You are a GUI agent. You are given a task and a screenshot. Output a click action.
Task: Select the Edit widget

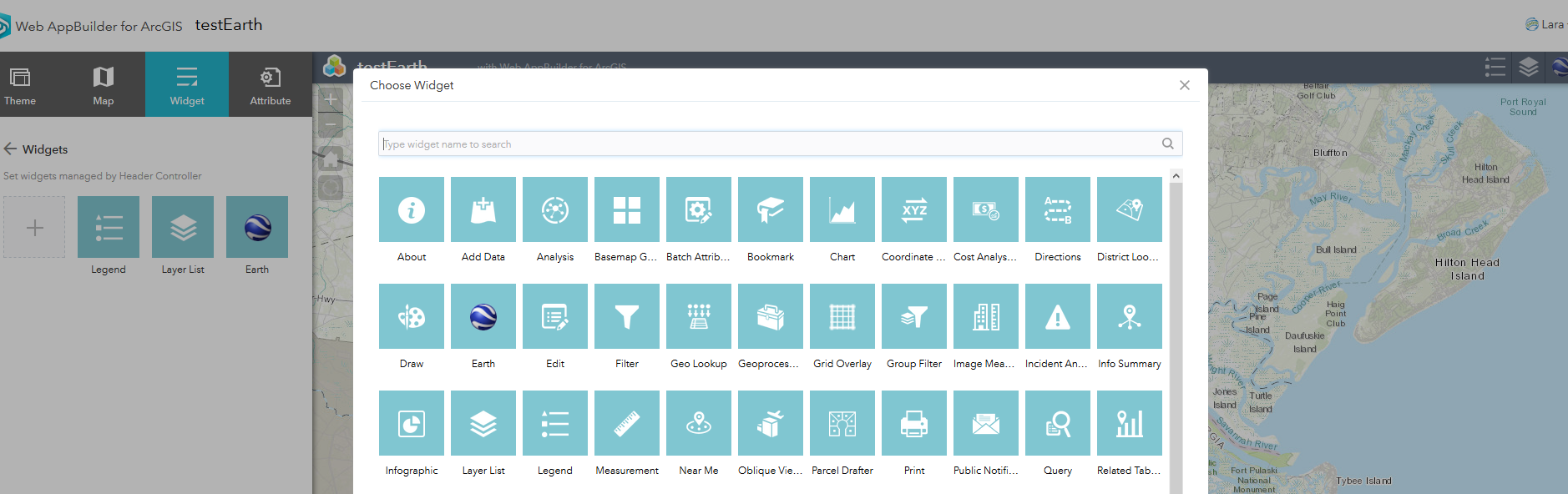554,316
